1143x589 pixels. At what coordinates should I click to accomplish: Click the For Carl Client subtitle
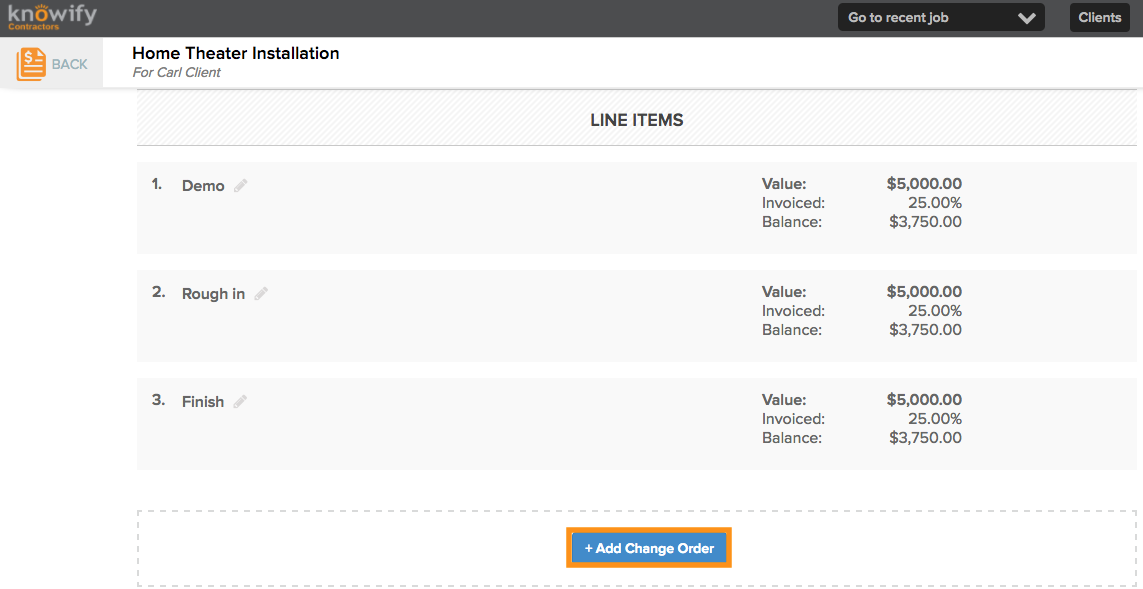tap(176, 72)
